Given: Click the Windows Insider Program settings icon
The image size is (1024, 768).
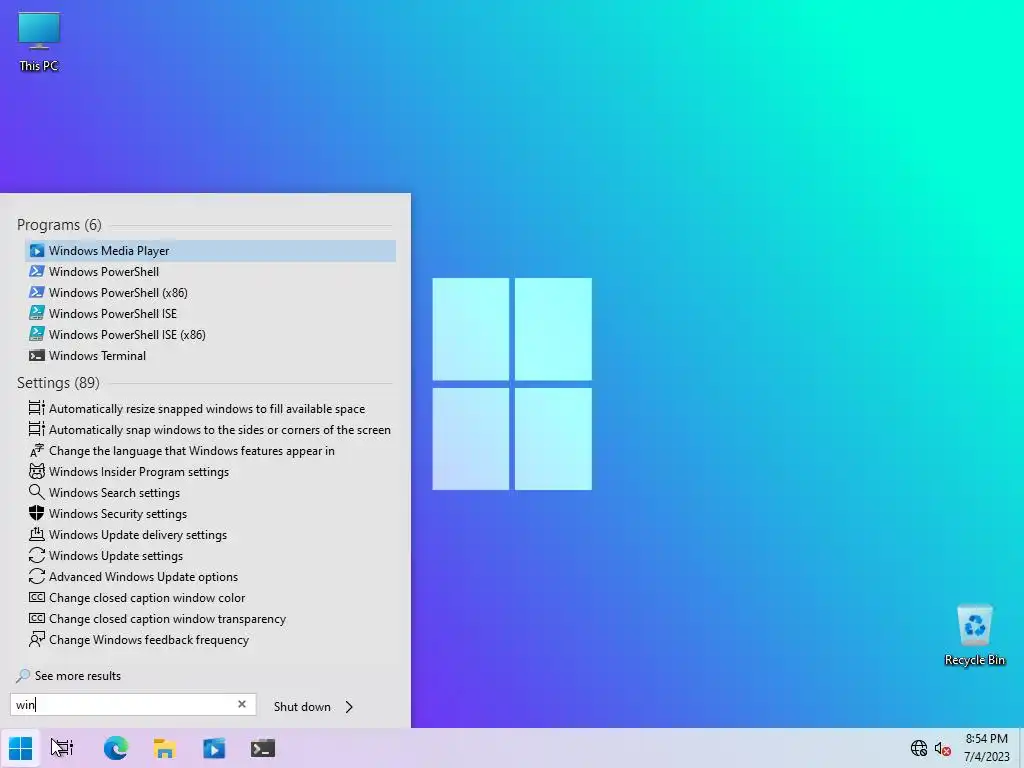Looking at the screenshot, I should 37,472.
